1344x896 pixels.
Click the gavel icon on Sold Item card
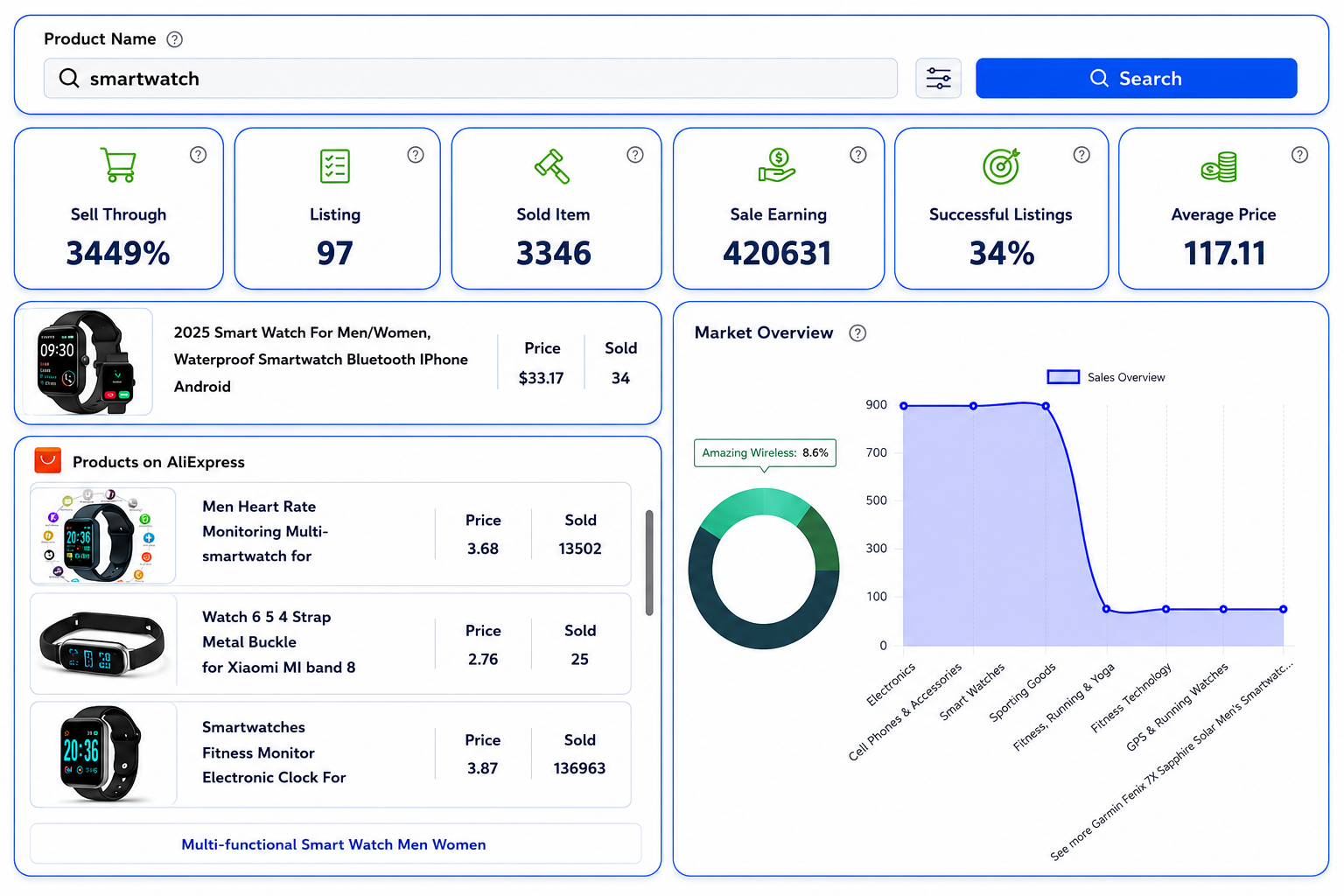tap(552, 166)
